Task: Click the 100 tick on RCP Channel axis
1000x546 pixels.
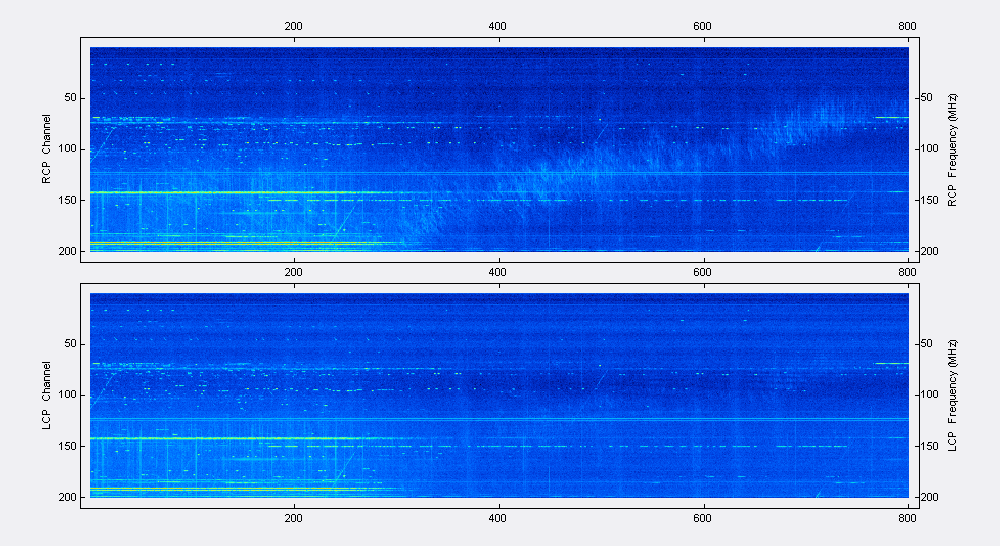Action: [x=68, y=149]
